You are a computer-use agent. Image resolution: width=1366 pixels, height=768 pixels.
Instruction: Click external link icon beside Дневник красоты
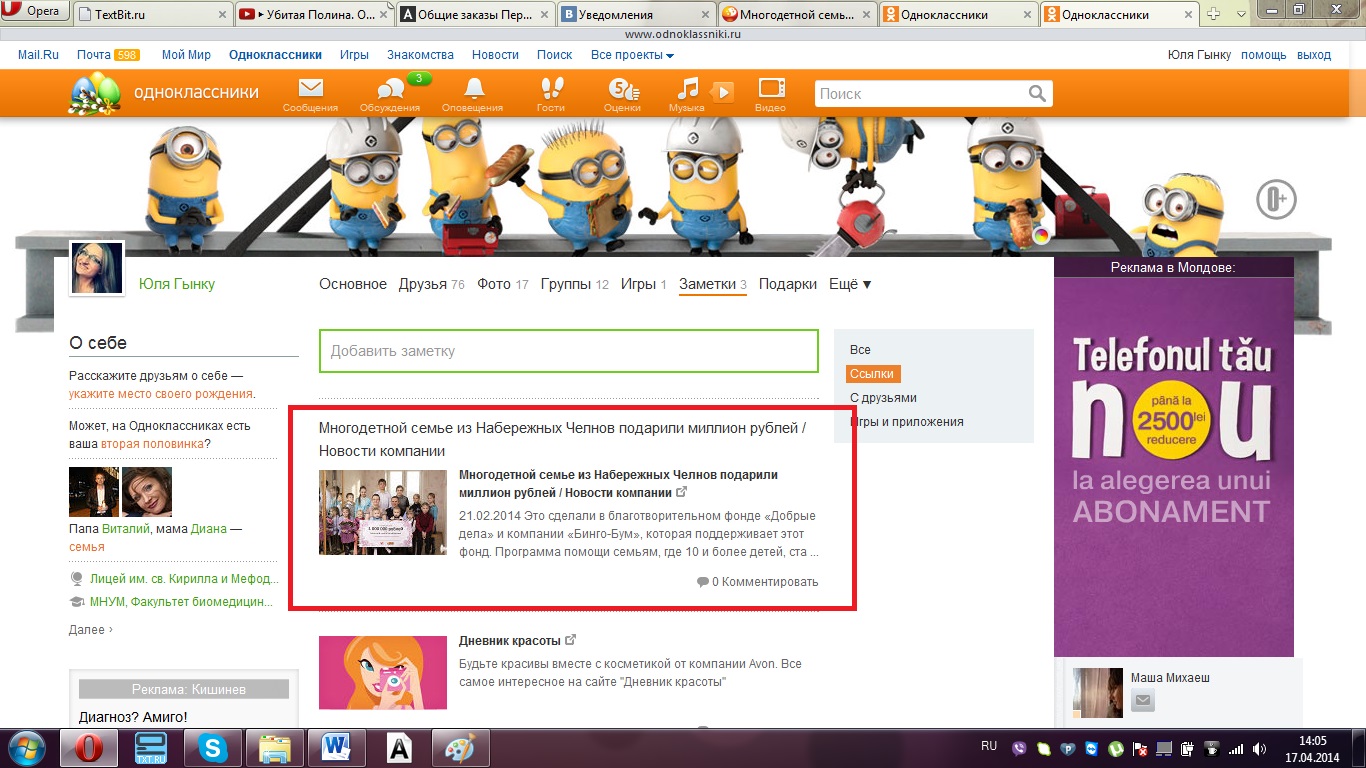point(571,640)
